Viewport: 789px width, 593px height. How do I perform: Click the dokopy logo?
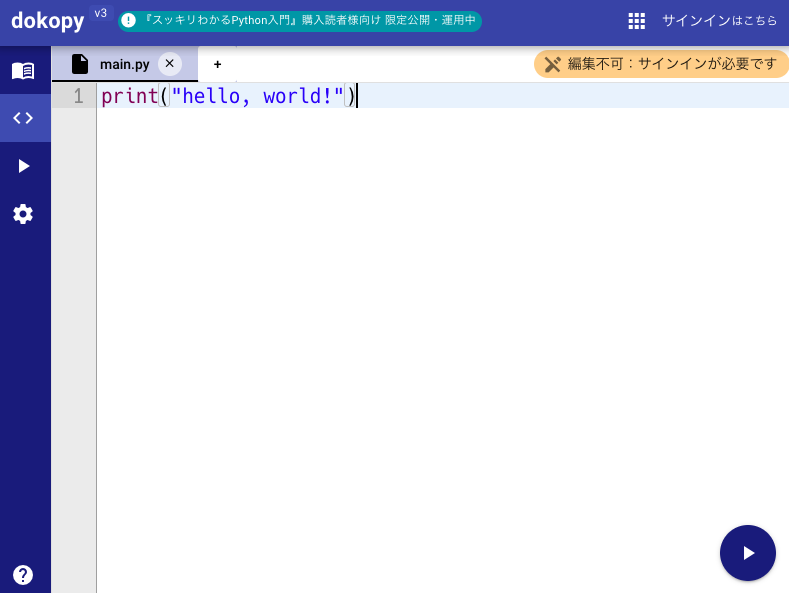point(47,21)
